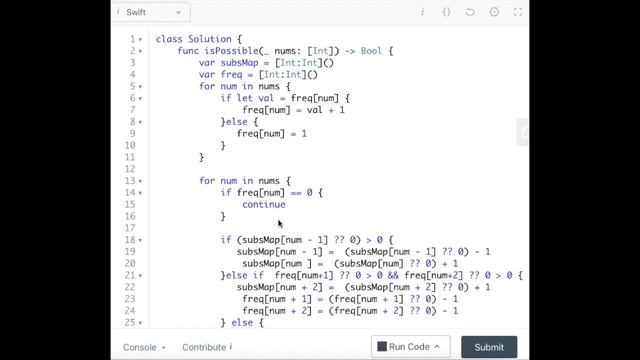
Task: Click '} else {' on line 25
Action: 242,323
